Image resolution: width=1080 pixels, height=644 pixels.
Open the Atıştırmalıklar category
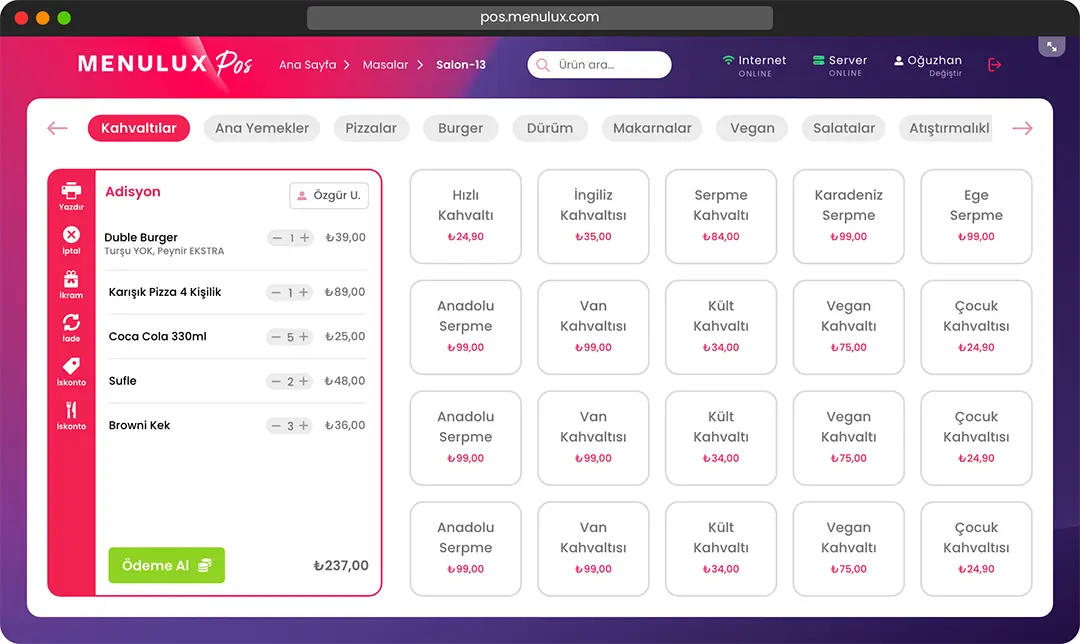click(x=946, y=128)
